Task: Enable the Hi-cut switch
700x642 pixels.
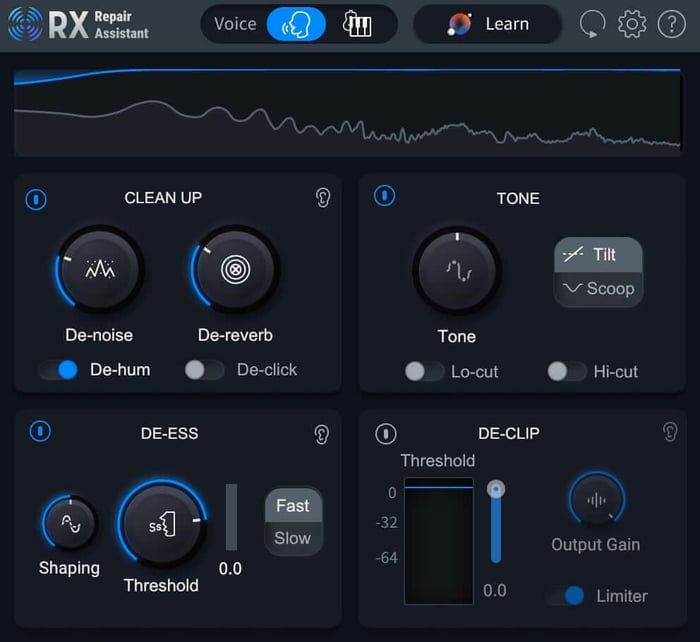Action: pyautogui.click(x=567, y=371)
